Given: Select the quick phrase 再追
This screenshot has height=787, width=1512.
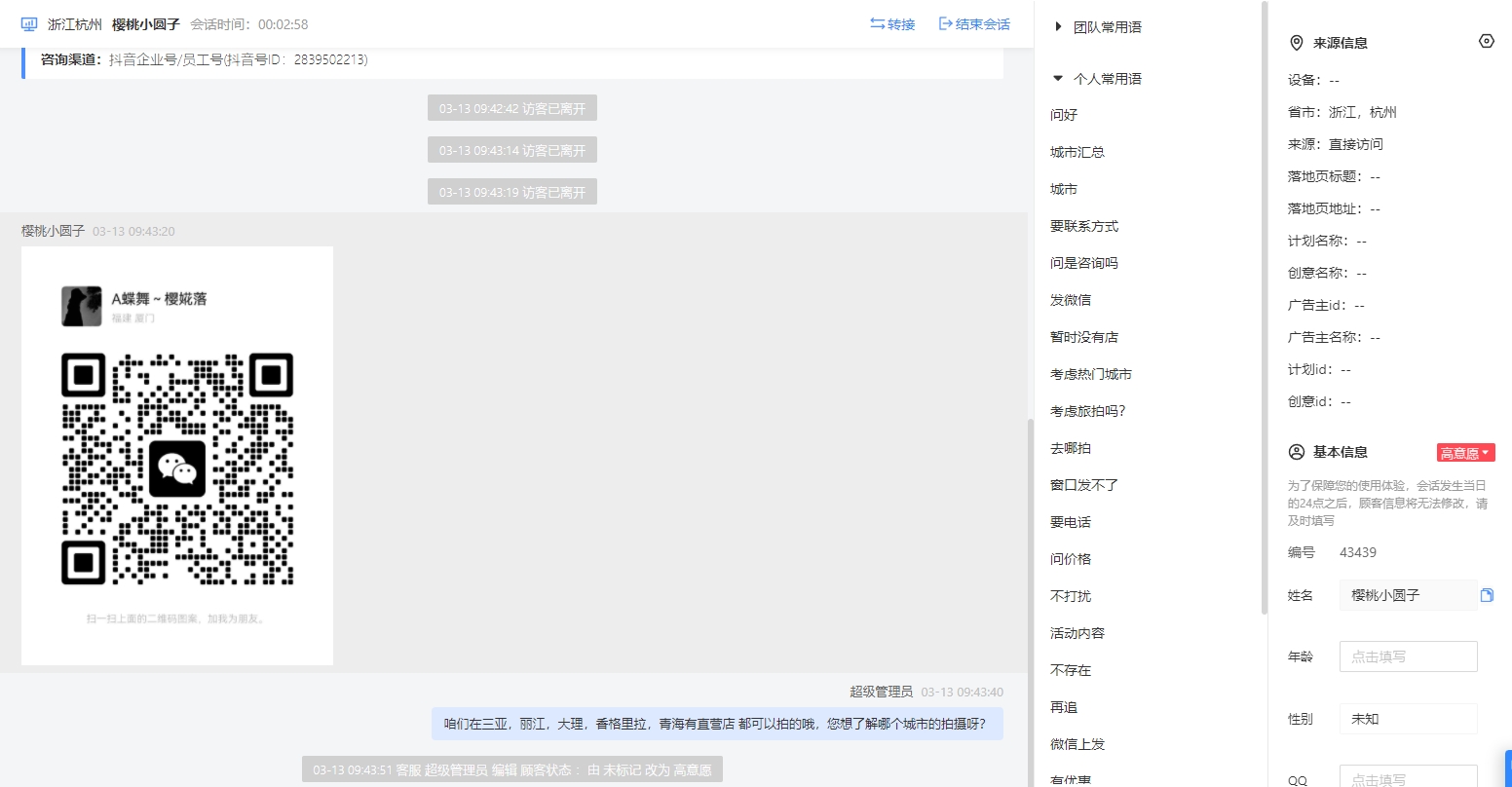Looking at the screenshot, I should pyautogui.click(x=1064, y=707).
